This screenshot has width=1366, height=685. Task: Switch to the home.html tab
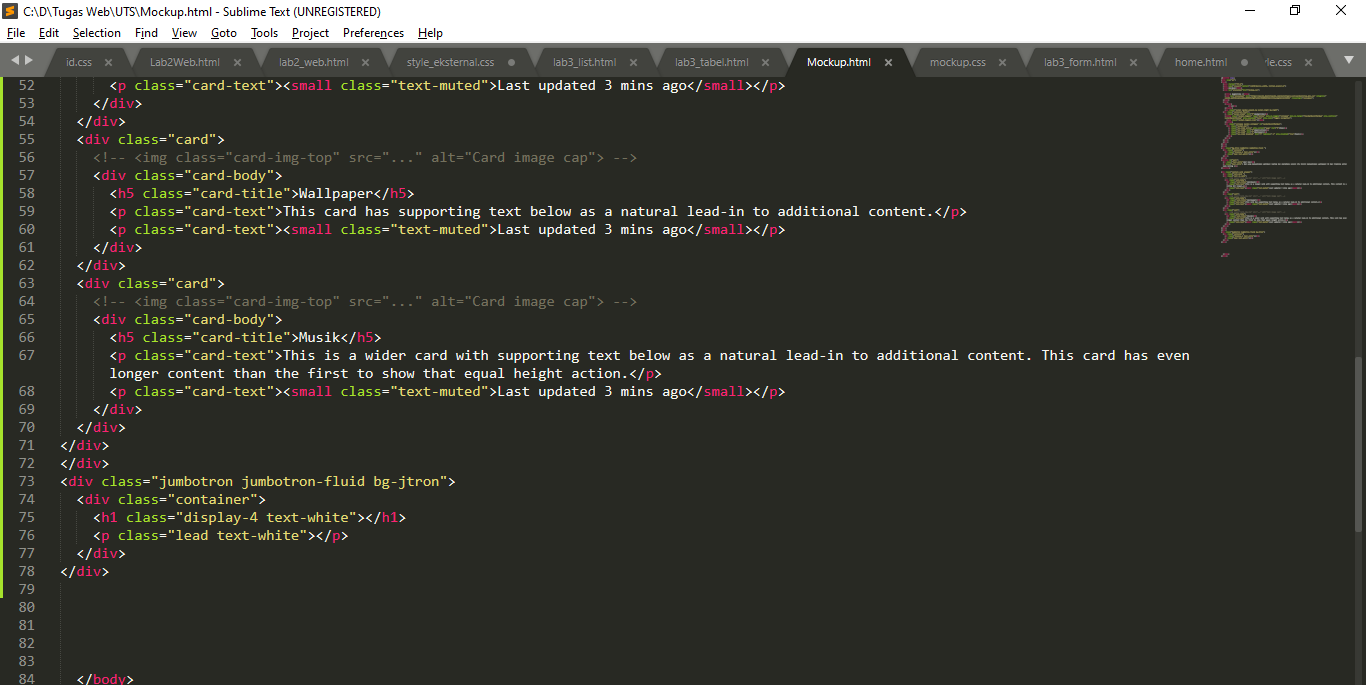(1201, 62)
